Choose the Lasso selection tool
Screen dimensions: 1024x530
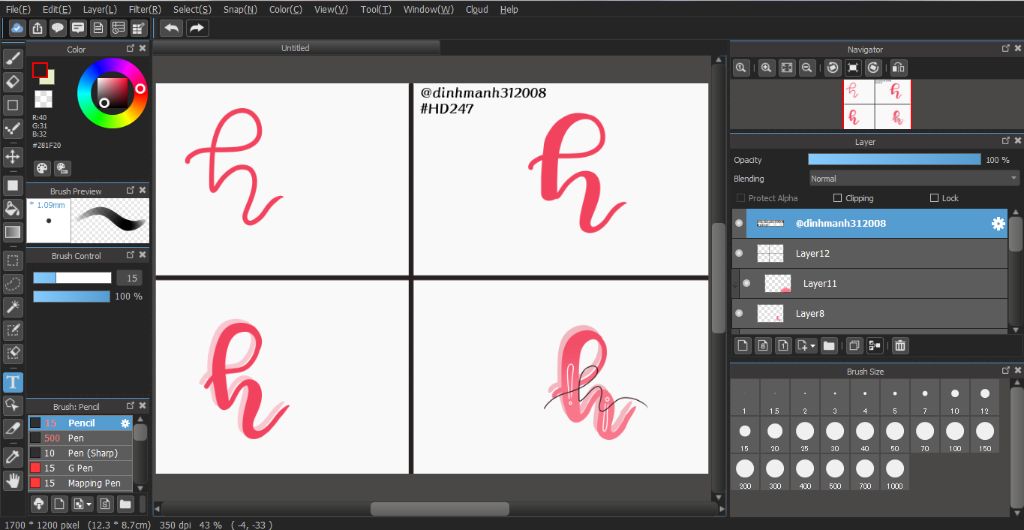tap(13, 284)
